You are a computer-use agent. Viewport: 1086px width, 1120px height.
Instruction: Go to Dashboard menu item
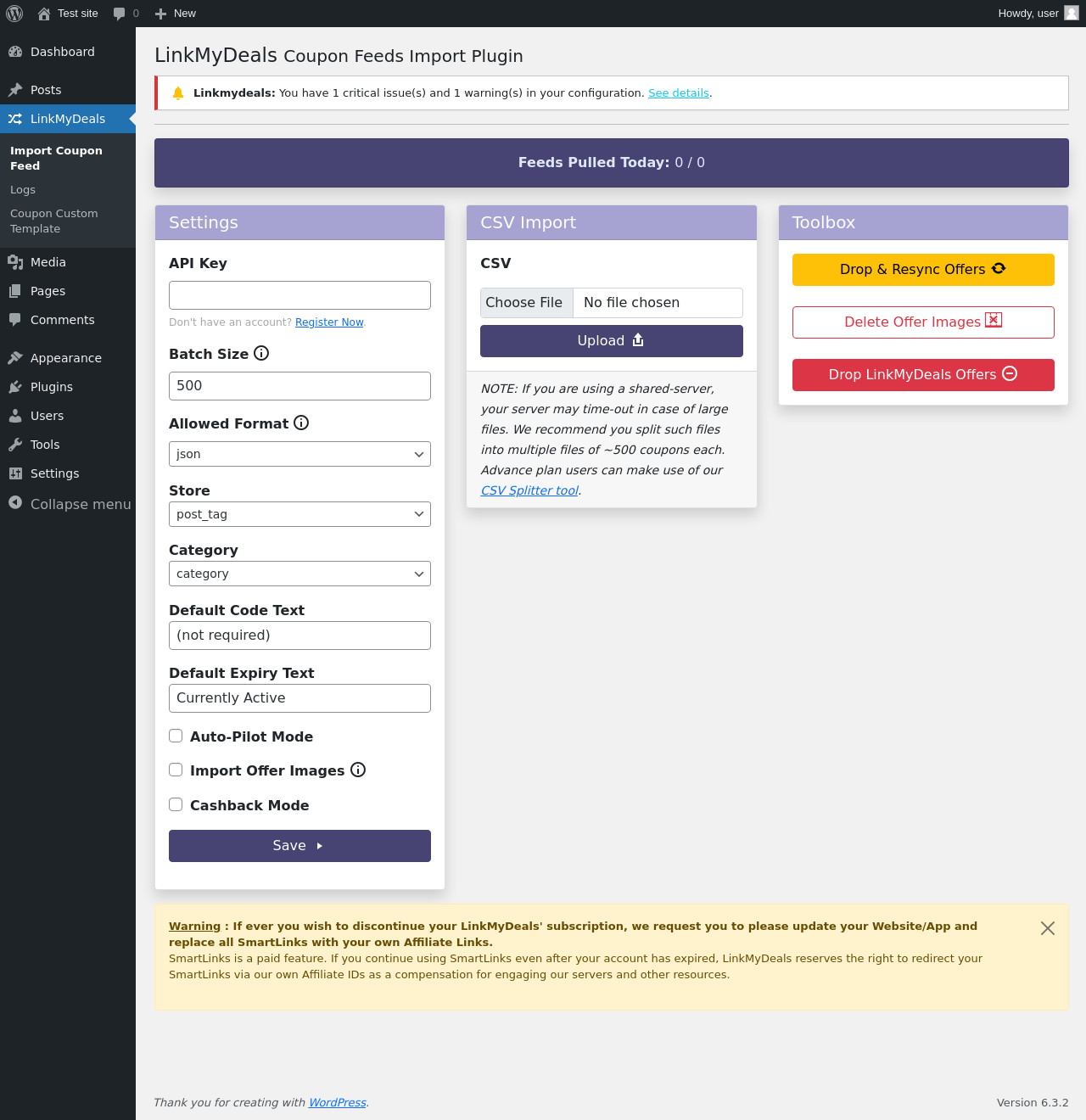68,52
